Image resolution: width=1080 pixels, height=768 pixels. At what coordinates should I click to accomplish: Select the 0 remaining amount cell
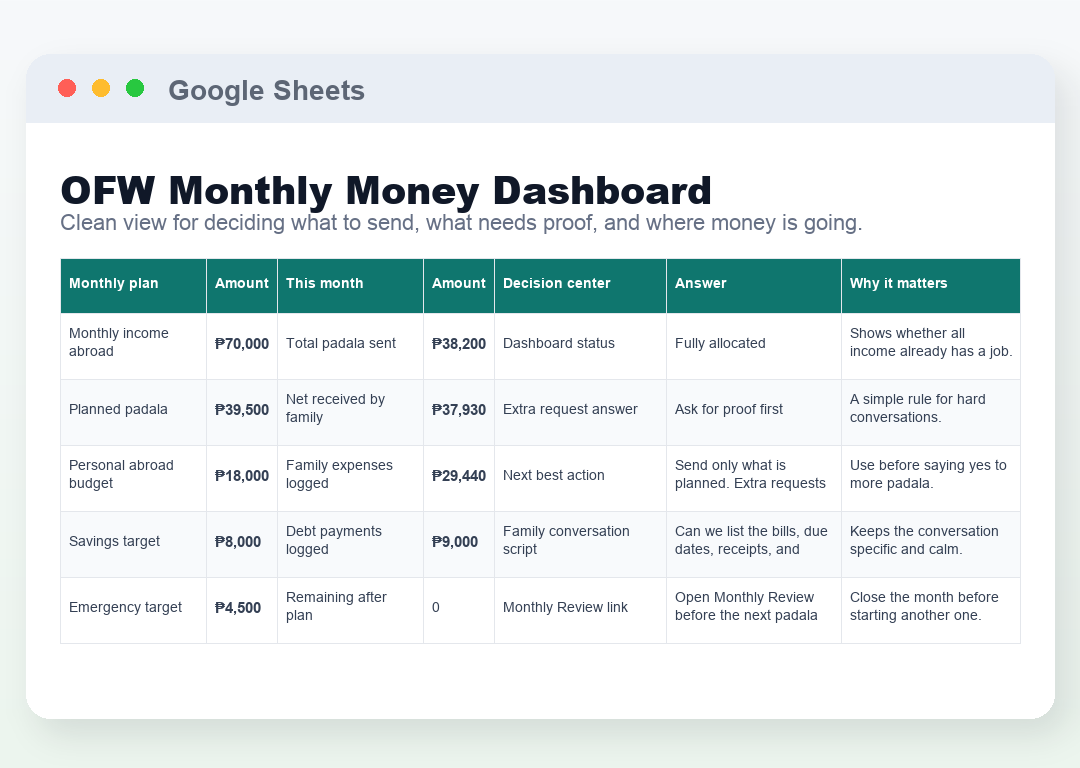coord(459,611)
